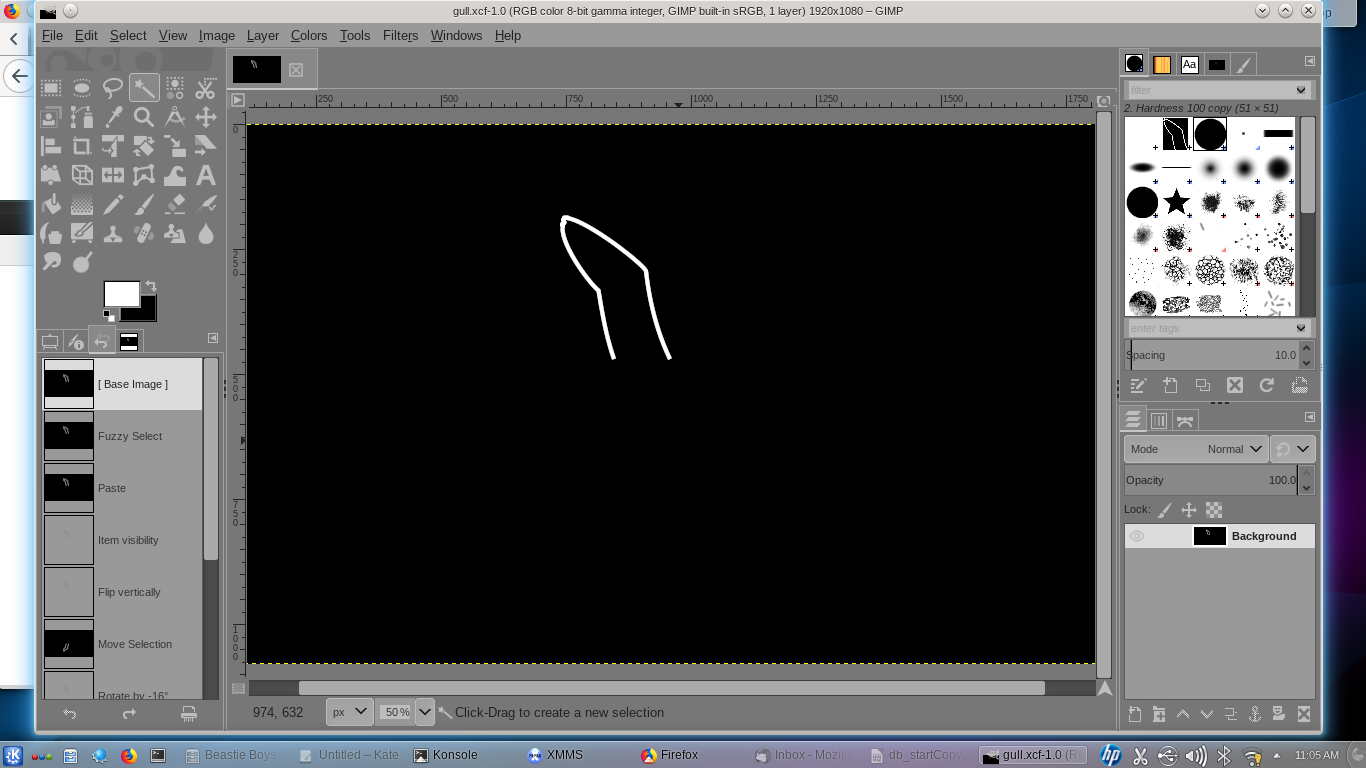Open the Select menu
Image resolution: width=1366 pixels, height=768 pixels.
point(128,35)
